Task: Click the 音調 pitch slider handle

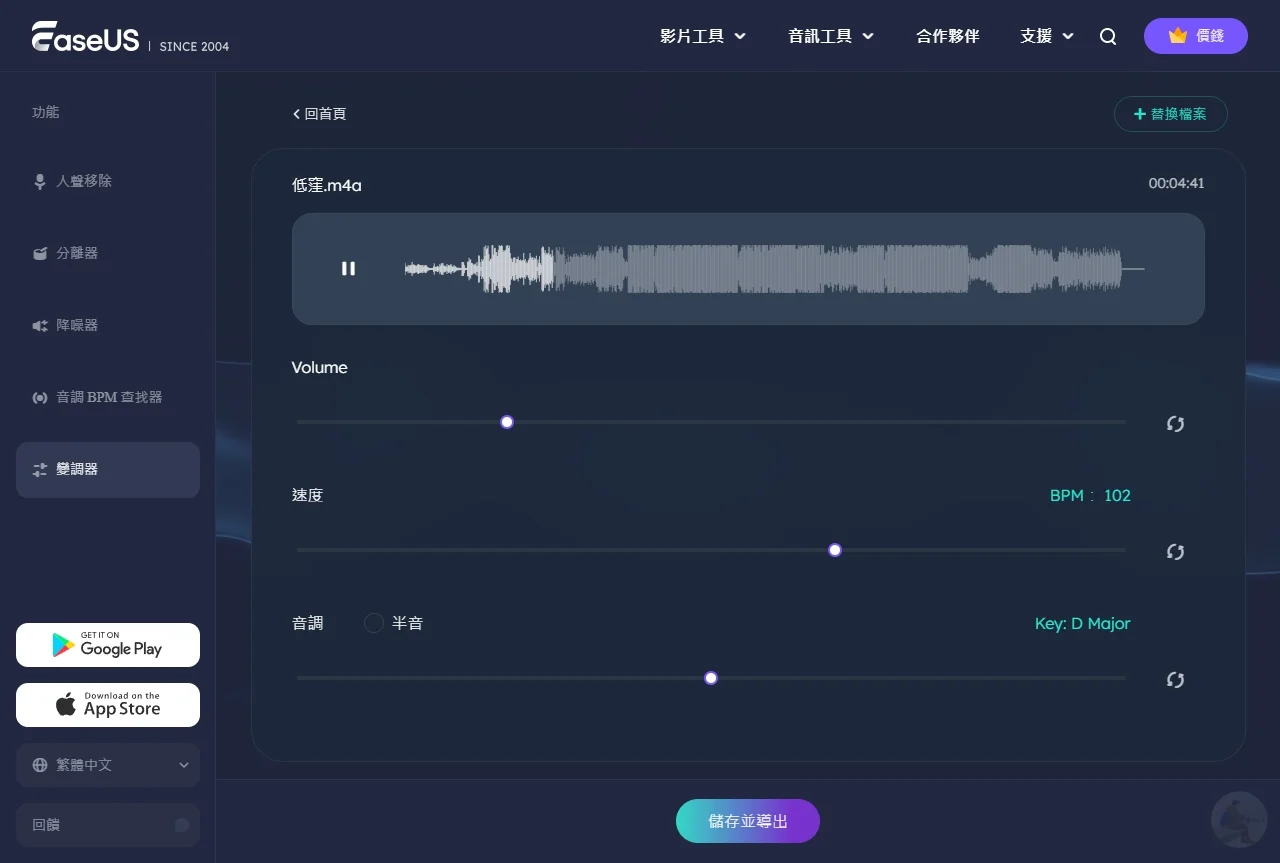Action: pos(711,678)
